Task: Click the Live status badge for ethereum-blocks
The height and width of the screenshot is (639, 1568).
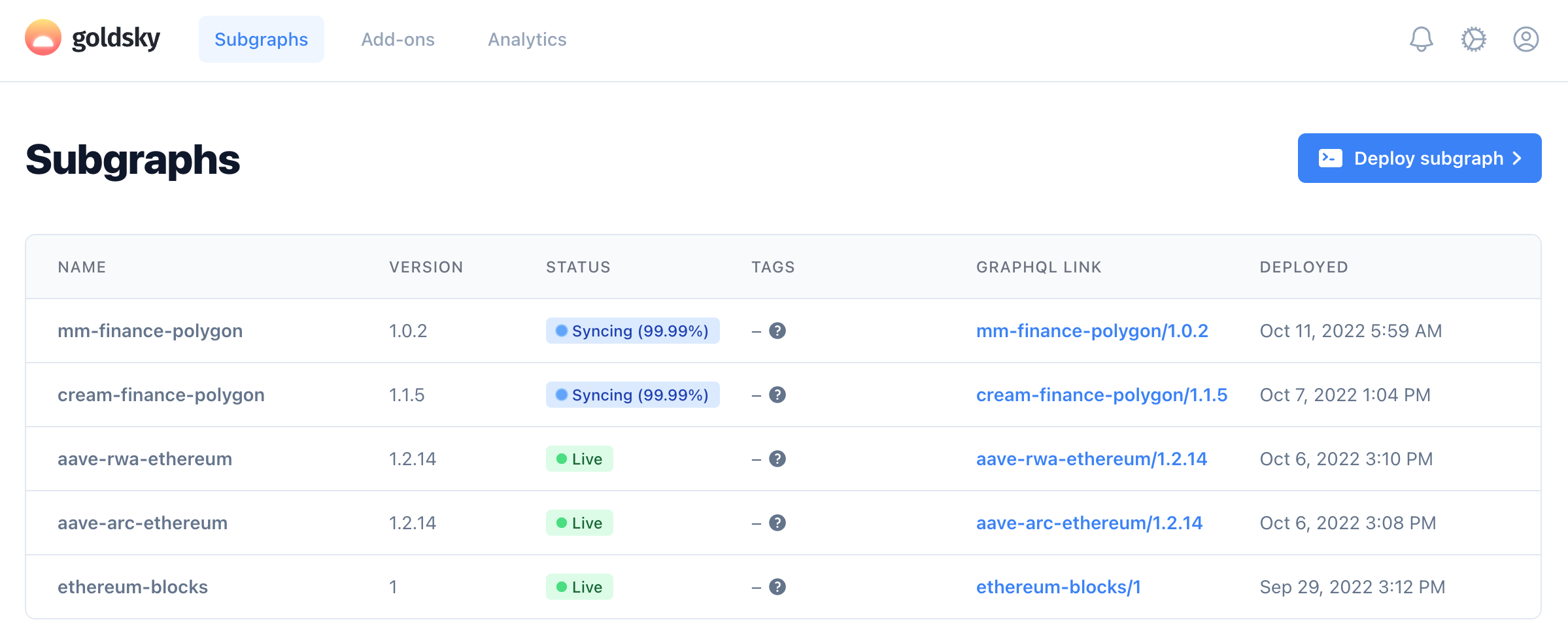Action: pos(579,587)
